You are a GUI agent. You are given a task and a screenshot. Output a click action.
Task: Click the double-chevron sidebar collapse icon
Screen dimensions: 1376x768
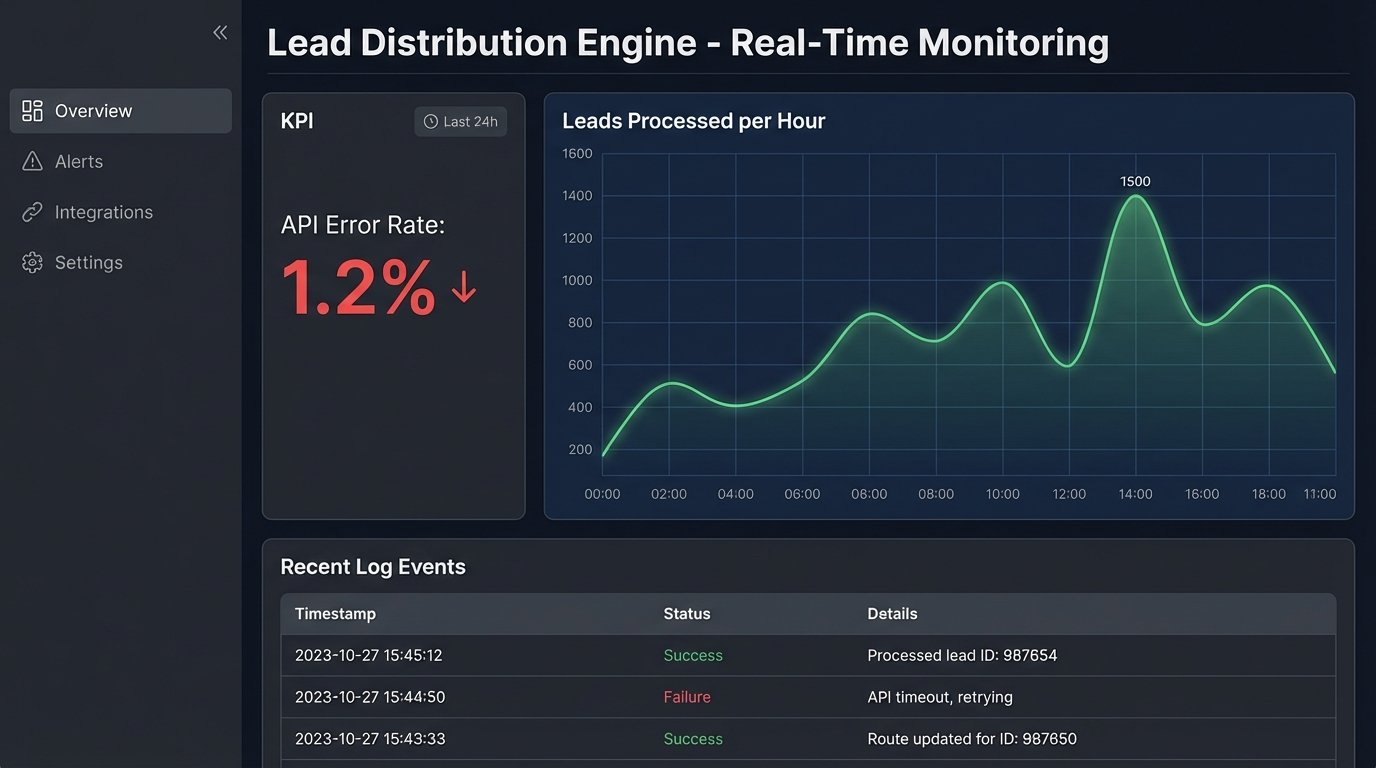coord(220,31)
